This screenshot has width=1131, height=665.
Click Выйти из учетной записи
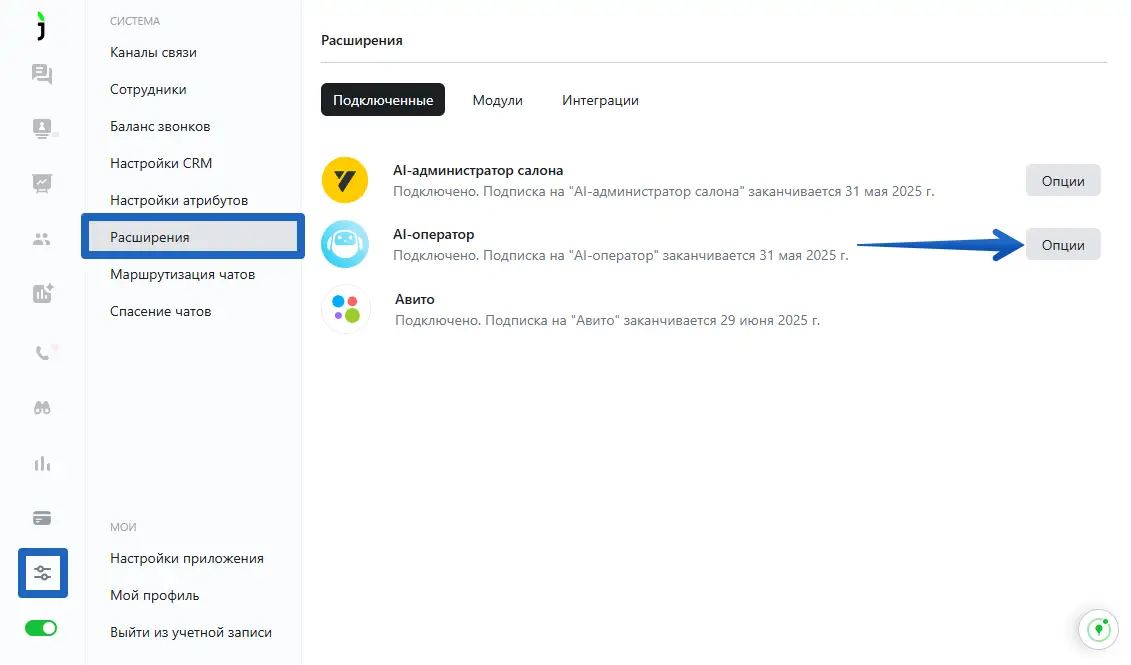tap(191, 632)
